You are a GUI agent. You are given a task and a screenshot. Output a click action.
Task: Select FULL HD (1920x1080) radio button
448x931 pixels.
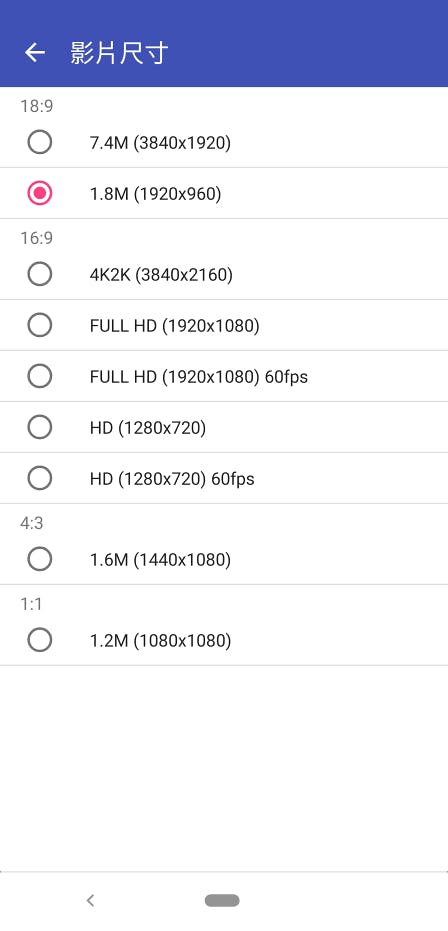click(x=40, y=325)
